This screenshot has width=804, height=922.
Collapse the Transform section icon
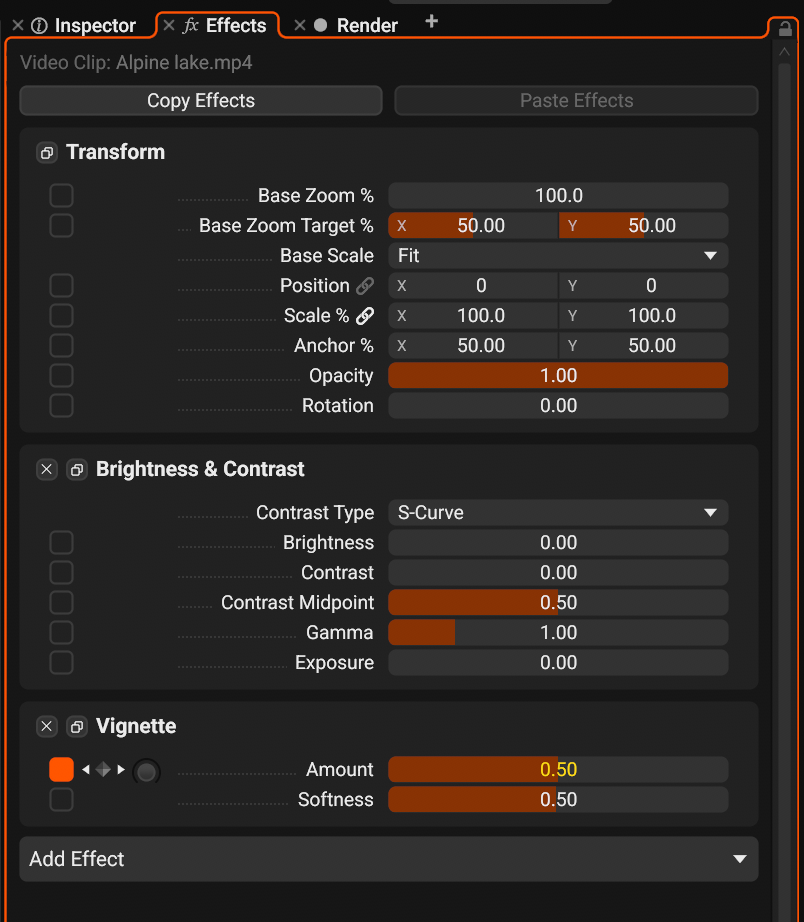47,153
